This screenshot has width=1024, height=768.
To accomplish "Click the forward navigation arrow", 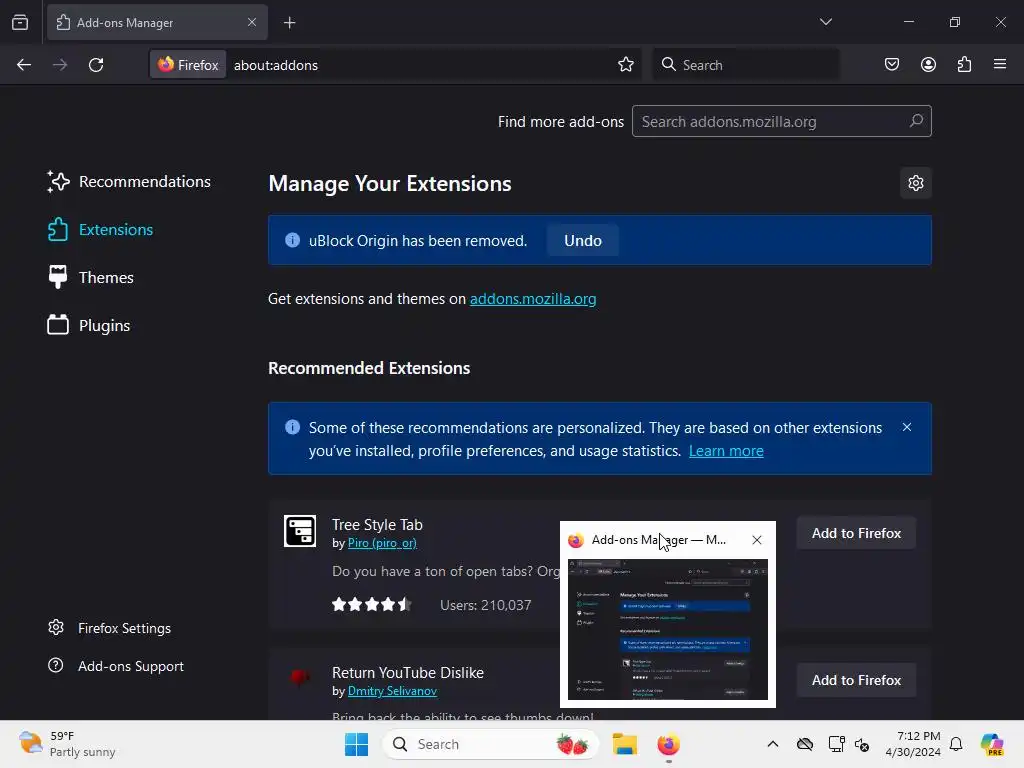I will click(x=59, y=65).
